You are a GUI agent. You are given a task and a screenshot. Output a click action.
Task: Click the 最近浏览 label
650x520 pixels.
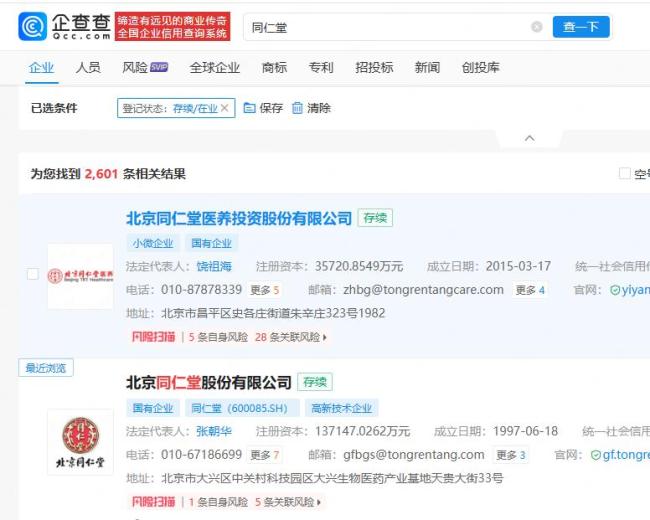[x=46, y=368]
